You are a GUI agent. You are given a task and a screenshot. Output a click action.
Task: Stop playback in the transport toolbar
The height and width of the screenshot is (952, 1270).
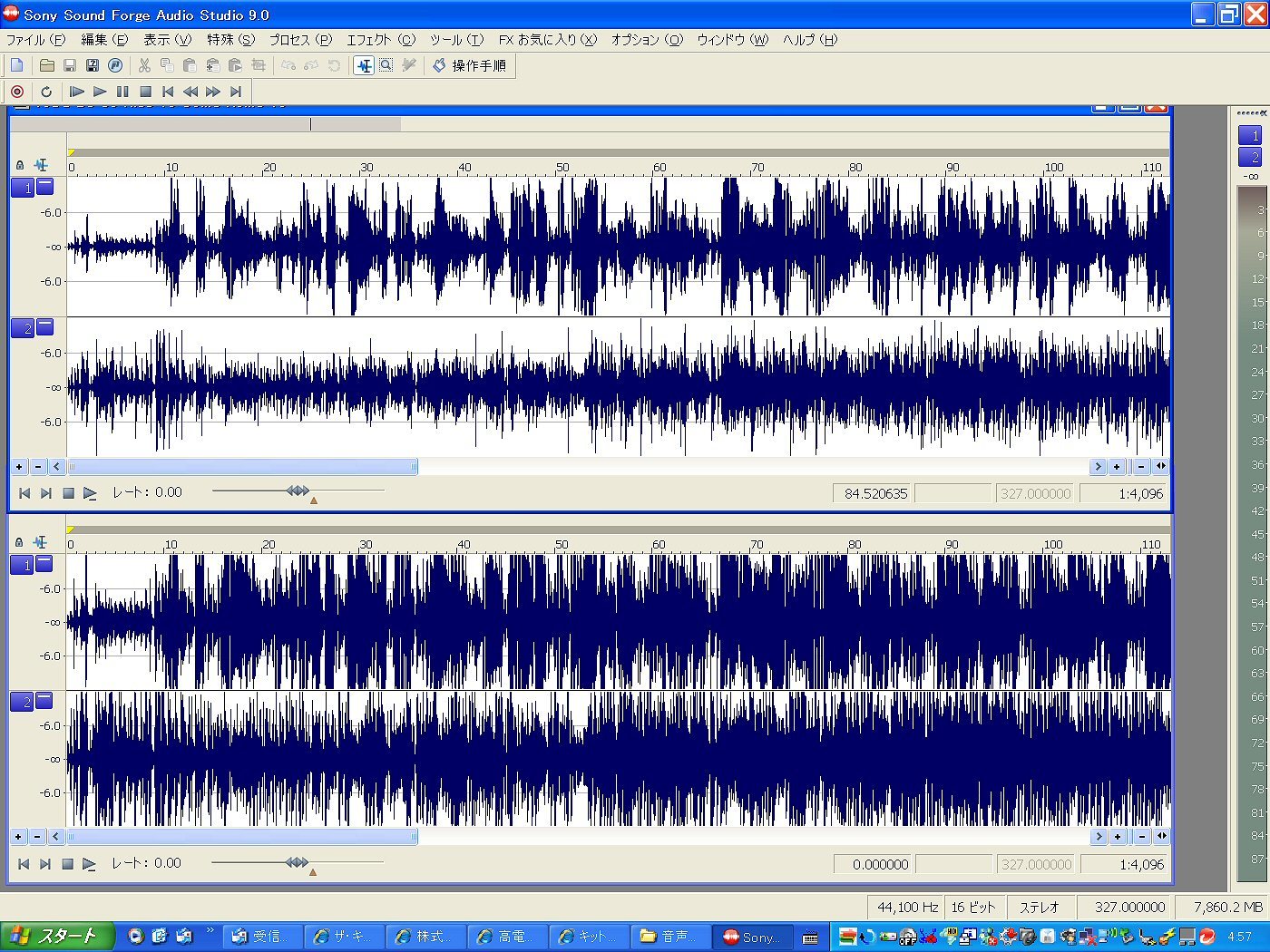point(145,92)
